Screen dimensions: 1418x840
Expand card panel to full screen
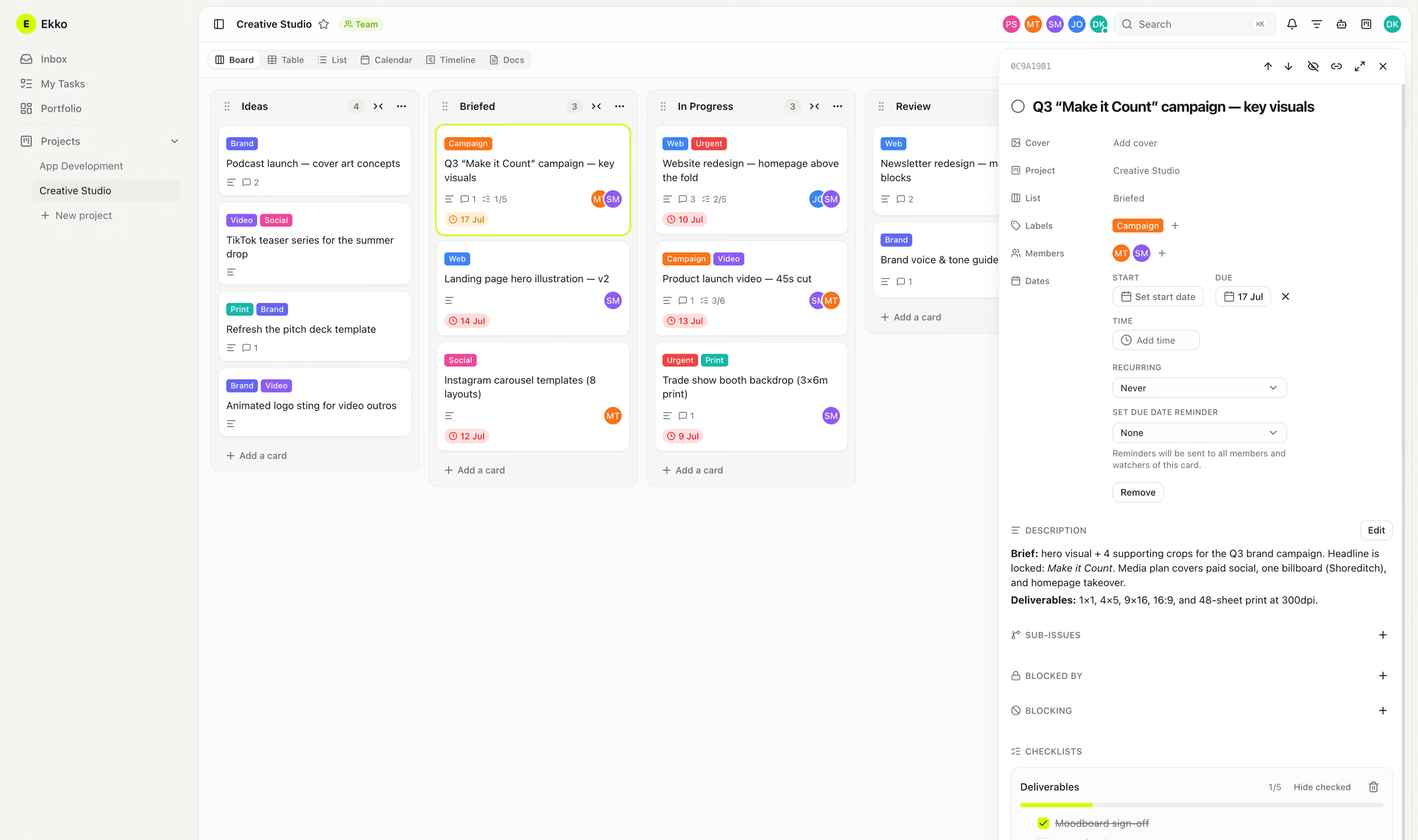(x=1360, y=66)
